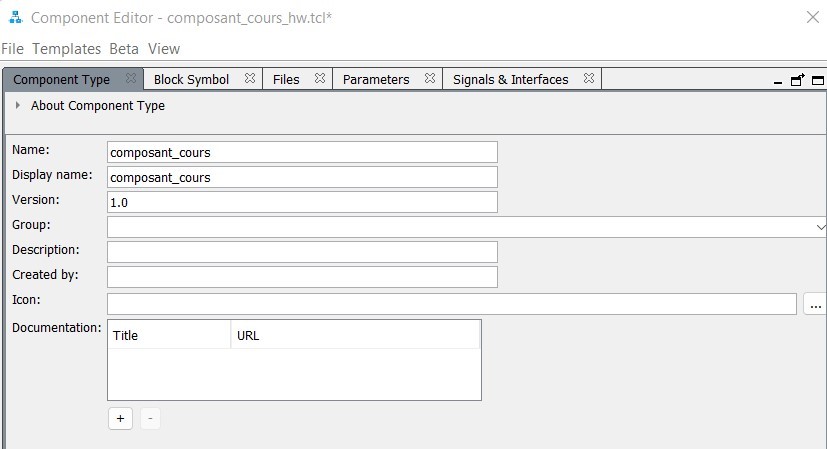Close the Component Type tab icon
Viewport: 827px width, 449px height.
pyautogui.click(x=130, y=79)
